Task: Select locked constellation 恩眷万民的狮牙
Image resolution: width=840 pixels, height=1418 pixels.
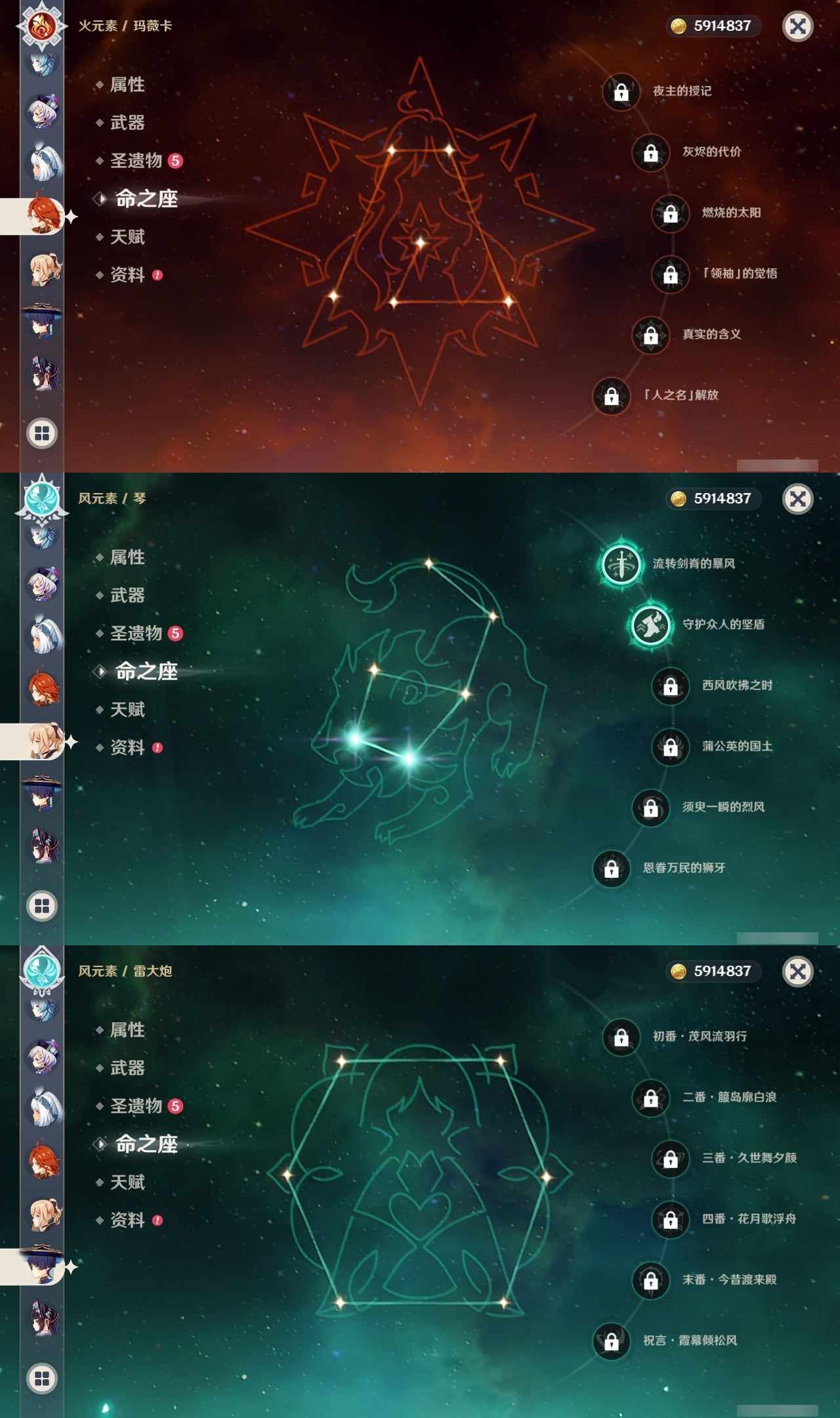Action: [612, 869]
